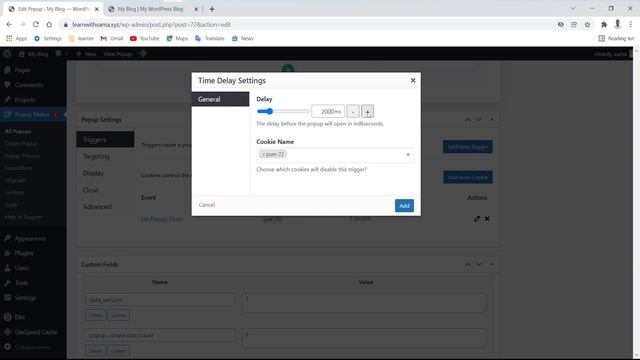The image size is (640, 360).
Task: Bookmark this page with star icon
Action: pos(587,24)
